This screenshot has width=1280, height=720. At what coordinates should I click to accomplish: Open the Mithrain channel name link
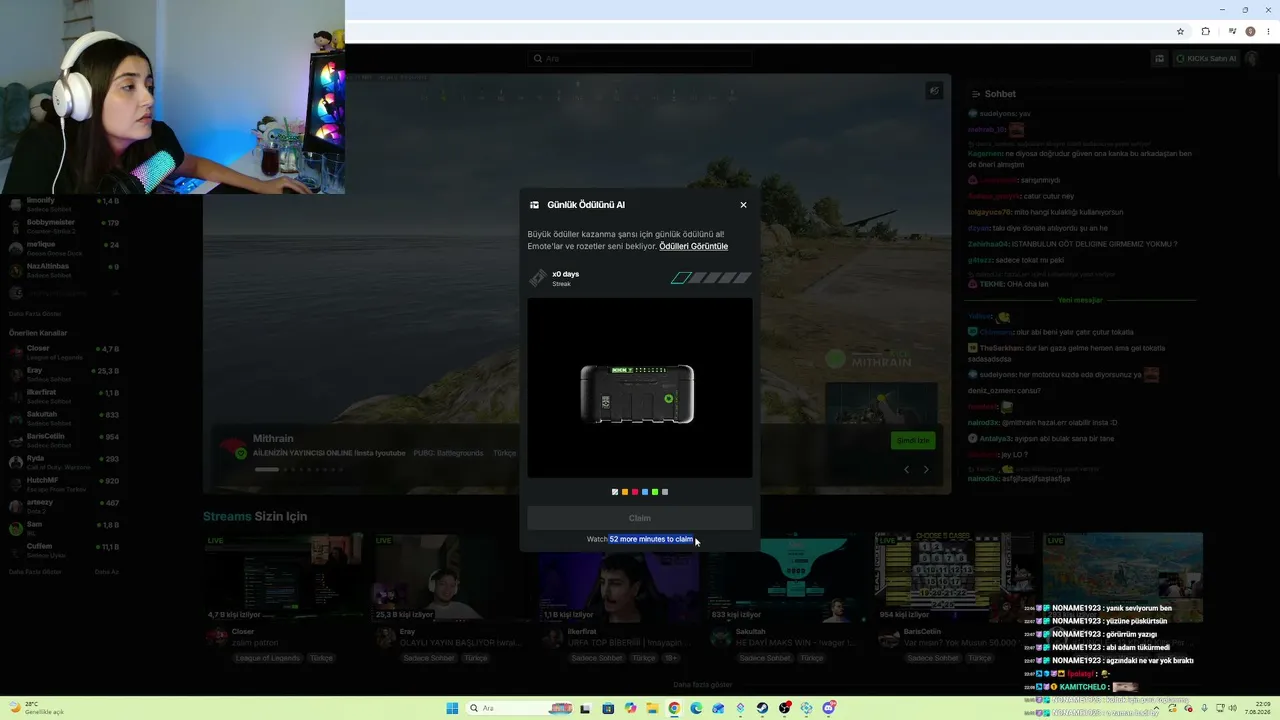pos(273,438)
